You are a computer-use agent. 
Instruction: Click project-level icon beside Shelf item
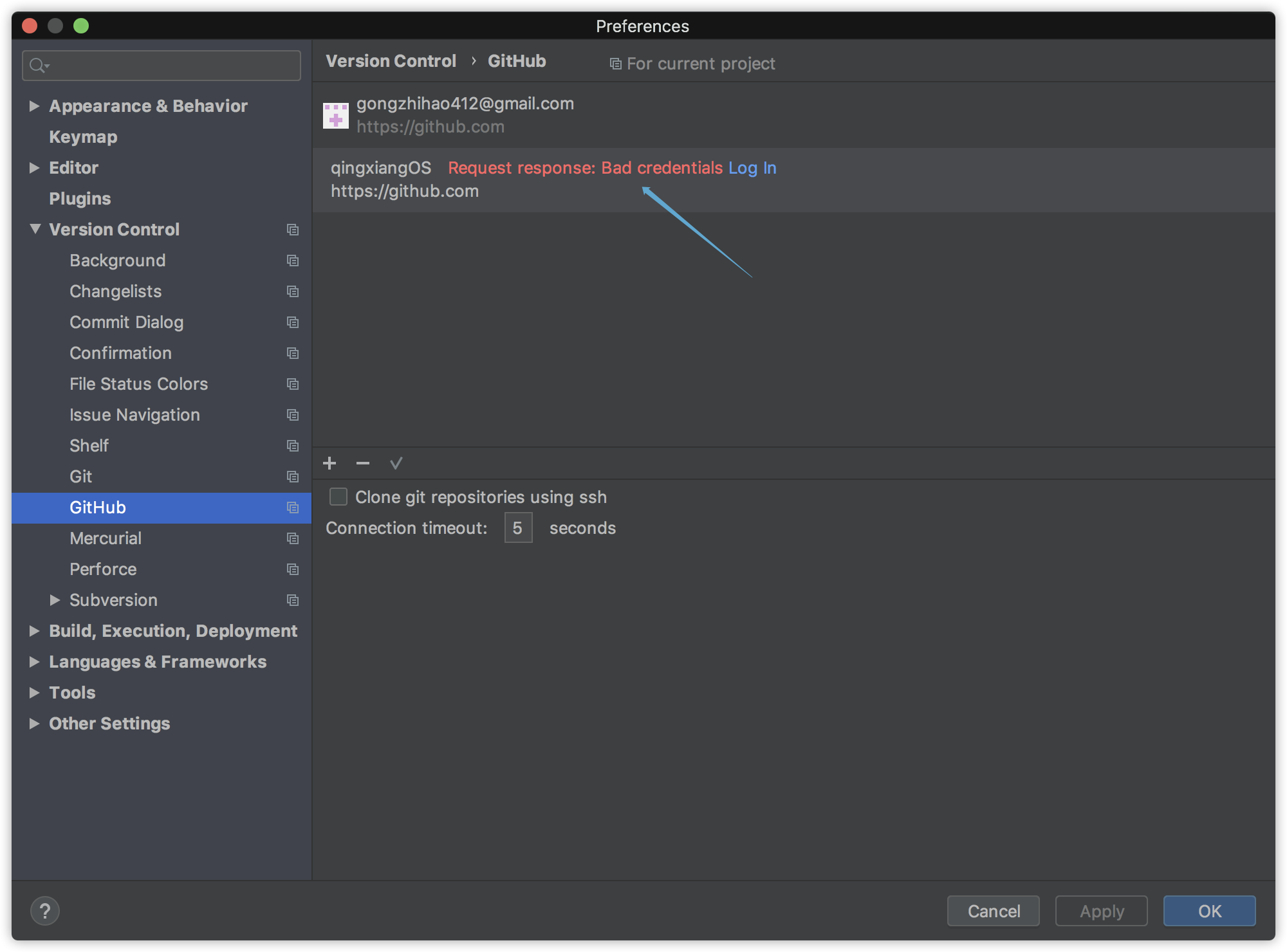[x=293, y=446]
